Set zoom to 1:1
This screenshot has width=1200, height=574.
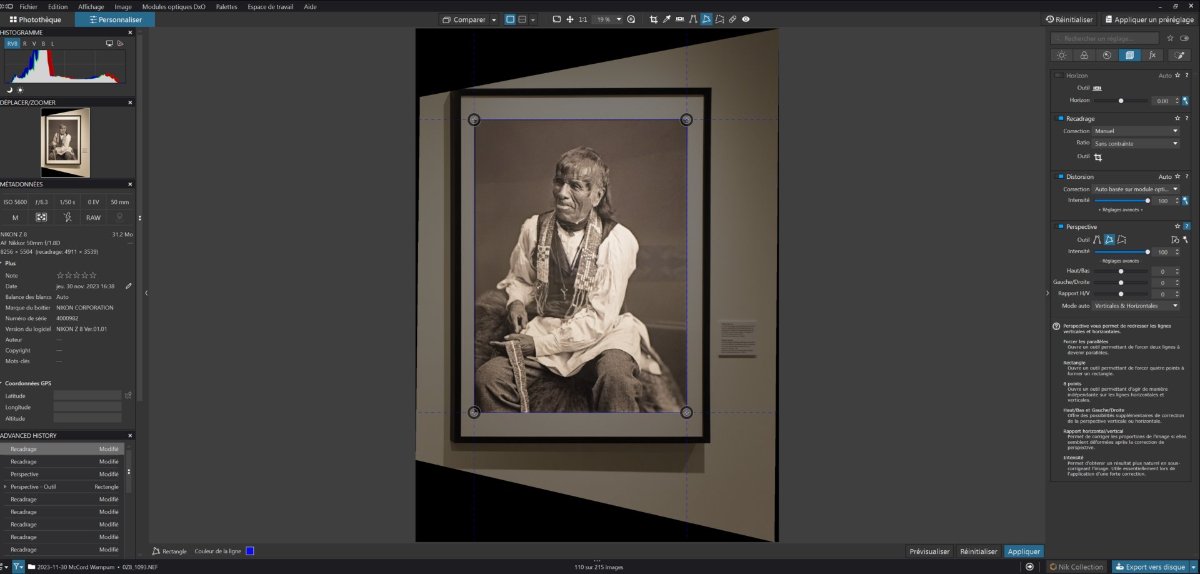[583, 19]
